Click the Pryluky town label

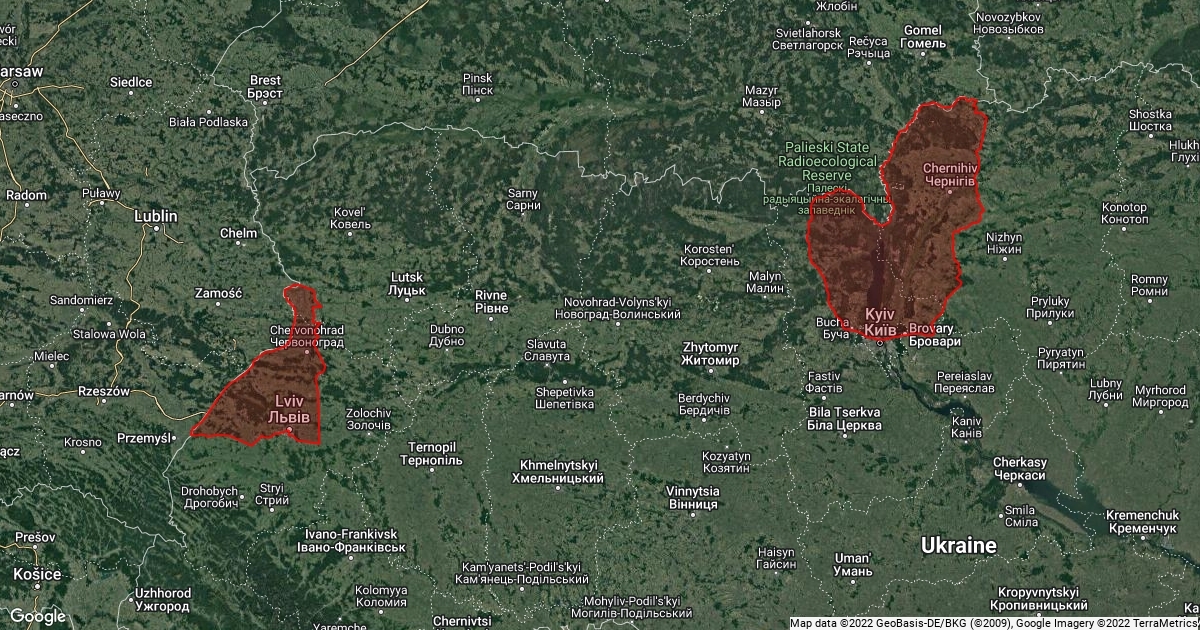(x=1051, y=306)
